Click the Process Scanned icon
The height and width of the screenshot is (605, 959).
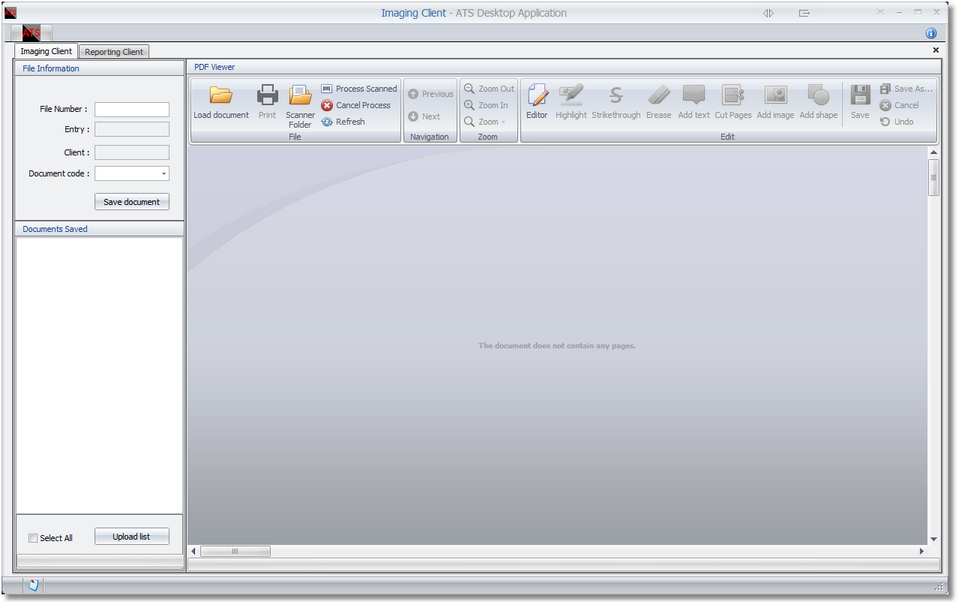click(327, 89)
